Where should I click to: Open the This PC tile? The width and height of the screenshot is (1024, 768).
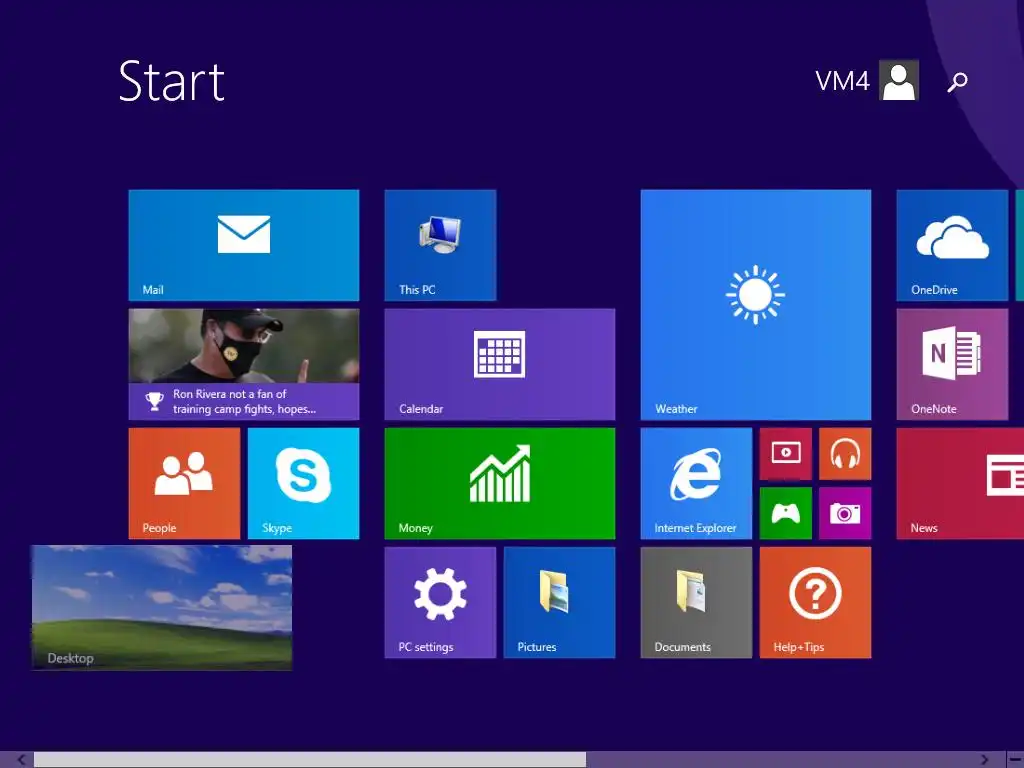(x=440, y=245)
